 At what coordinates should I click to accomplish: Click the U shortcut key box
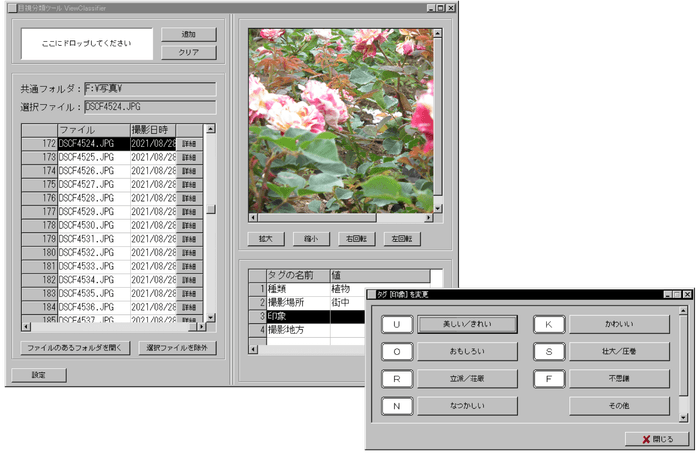pyautogui.click(x=397, y=325)
